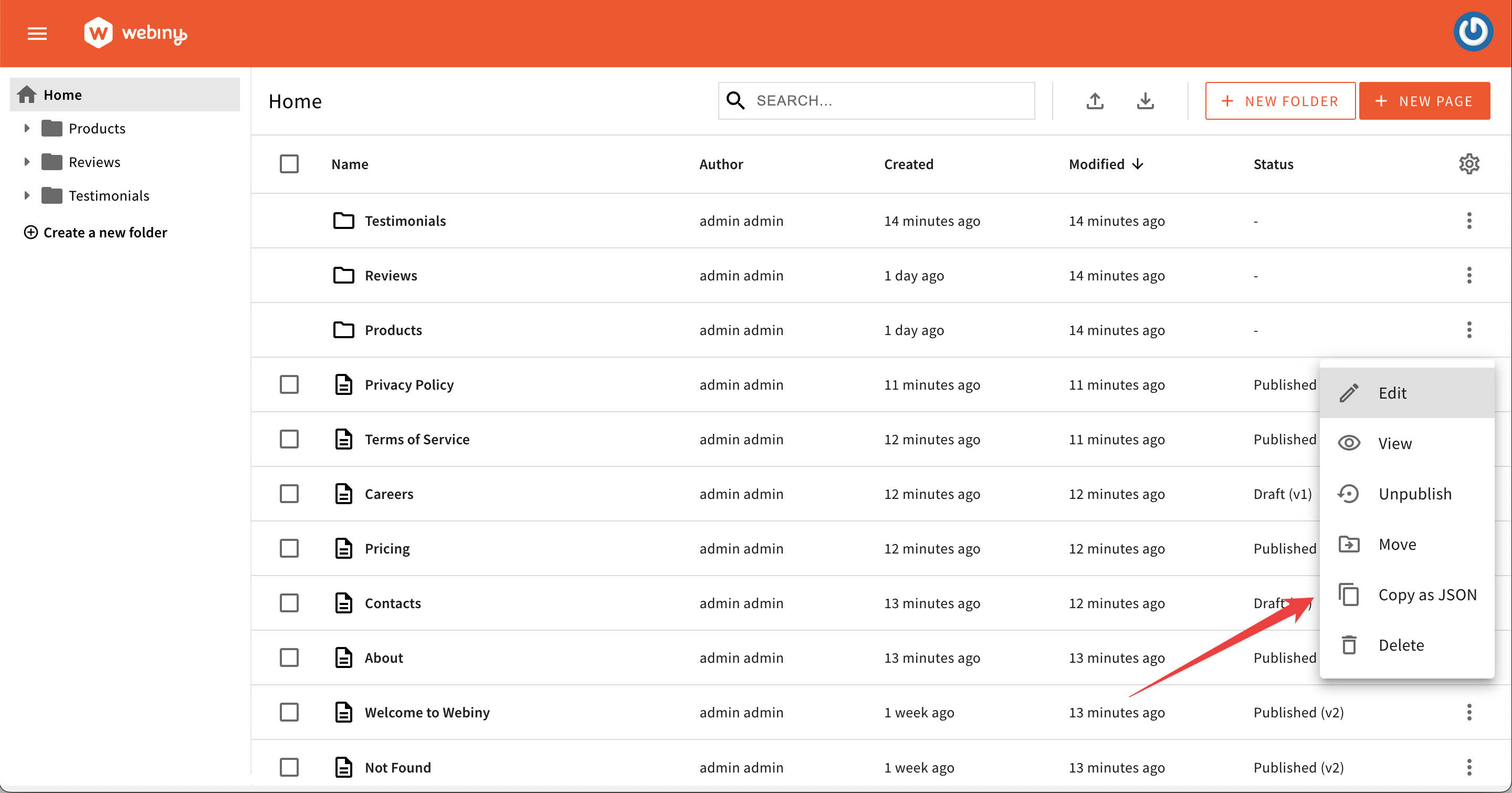This screenshot has height=793, width=1512.
Task: Toggle the select-all checkbox in header
Action: (289, 164)
